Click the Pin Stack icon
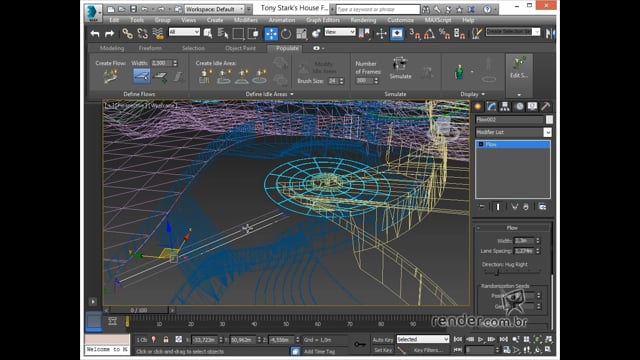Viewport: 640px width, 360px height. [x=482, y=207]
